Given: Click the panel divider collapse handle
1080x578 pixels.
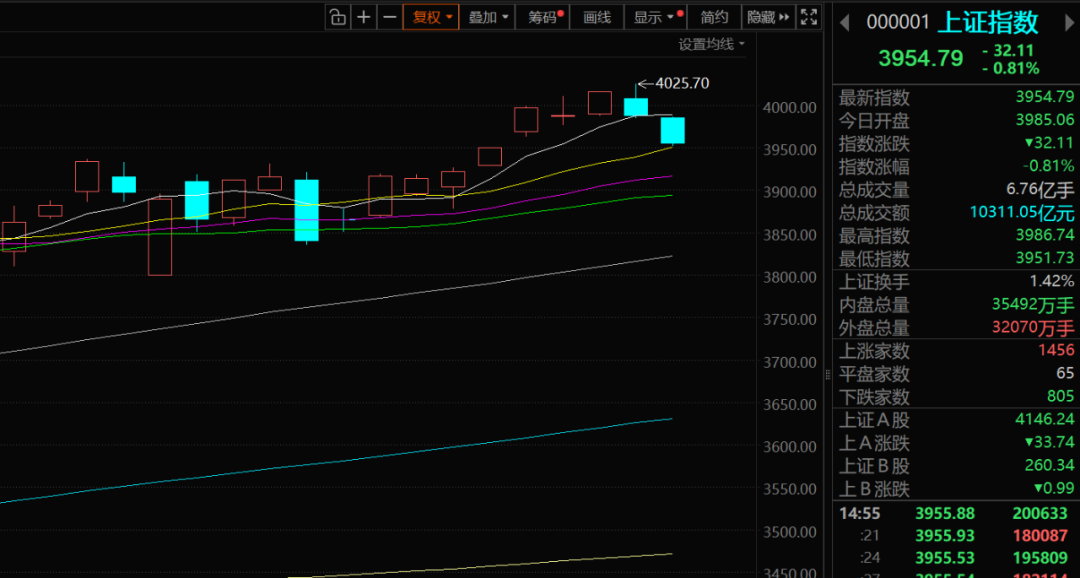Looking at the screenshot, I should (x=826, y=375).
